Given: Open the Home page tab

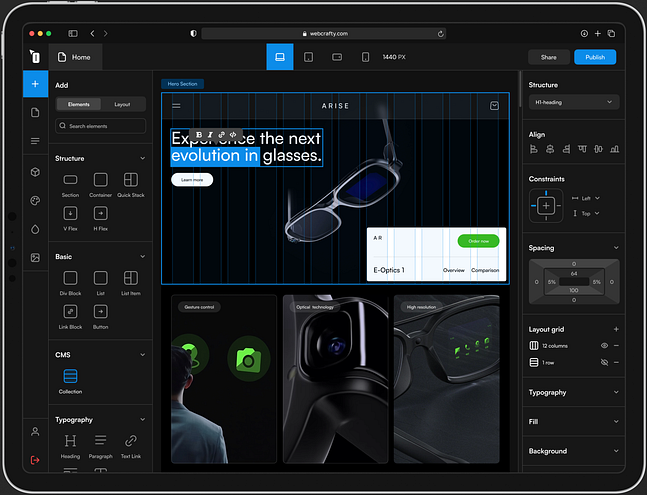Looking at the screenshot, I should click(x=75, y=57).
